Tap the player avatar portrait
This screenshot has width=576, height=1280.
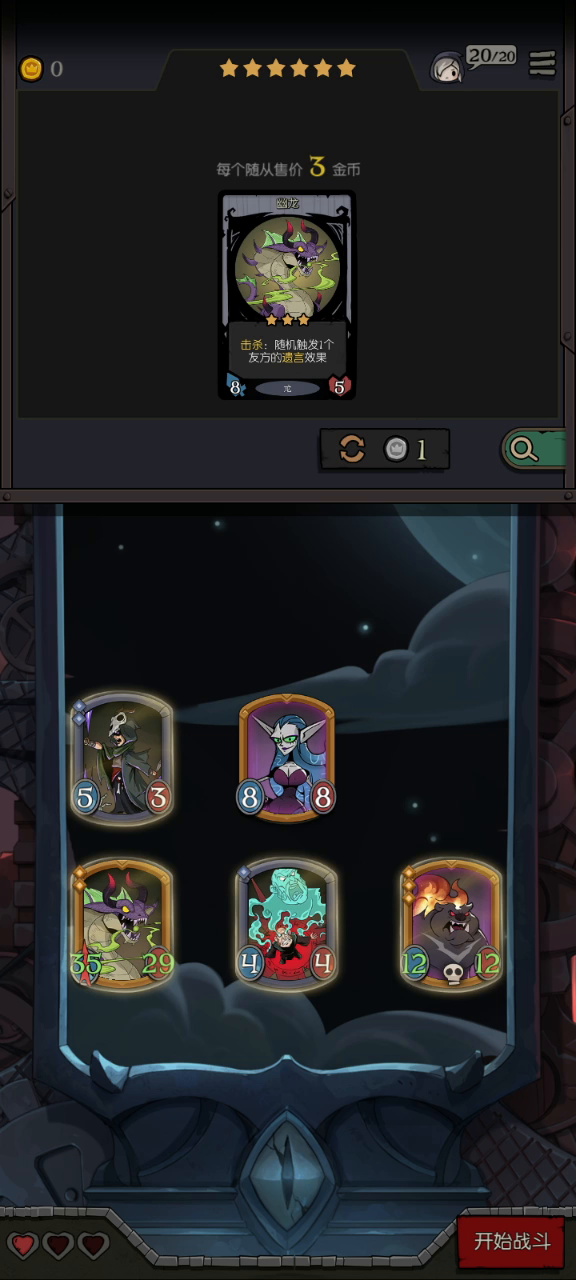448,68
